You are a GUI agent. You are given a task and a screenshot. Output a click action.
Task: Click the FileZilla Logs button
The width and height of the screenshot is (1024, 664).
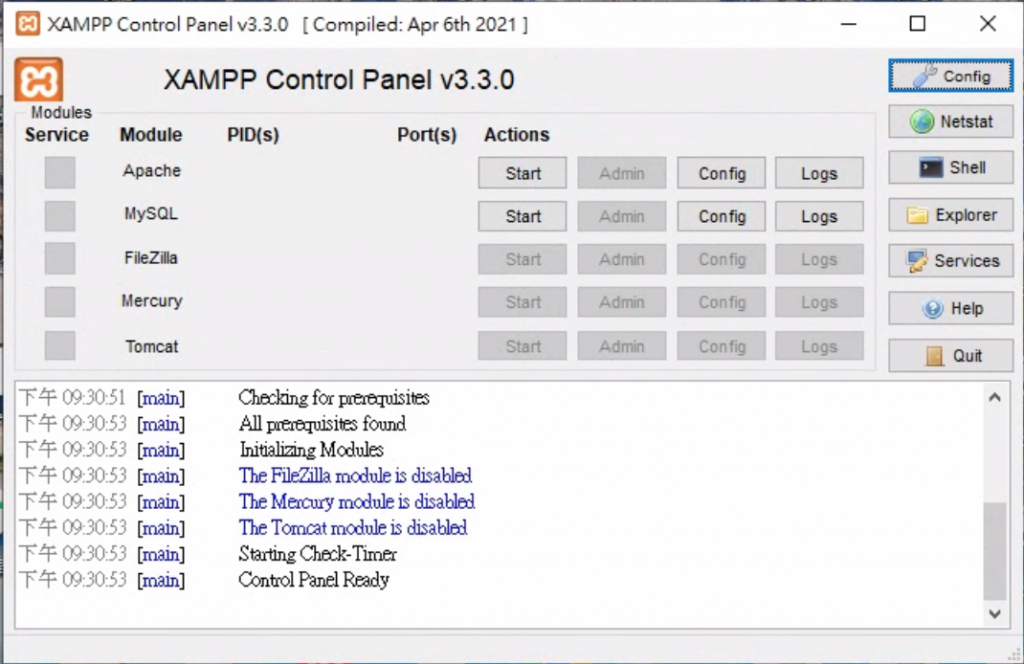(x=820, y=259)
